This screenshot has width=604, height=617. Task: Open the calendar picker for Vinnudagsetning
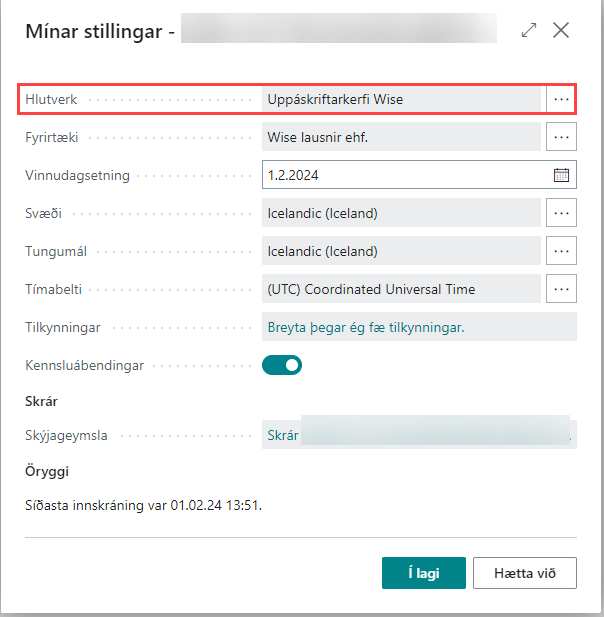(x=561, y=175)
